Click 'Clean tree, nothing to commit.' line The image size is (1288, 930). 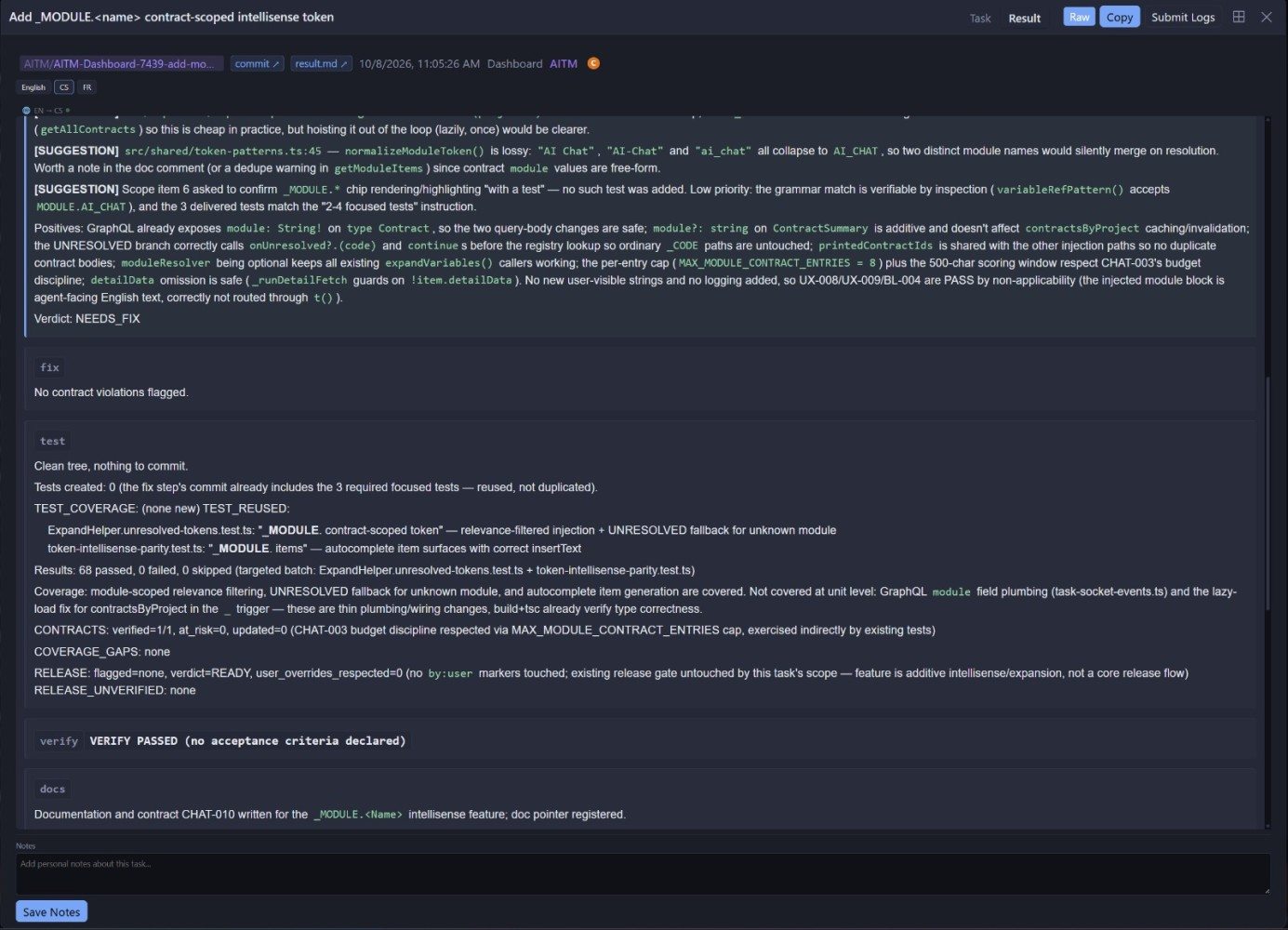pyautogui.click(x=111, y=466)
